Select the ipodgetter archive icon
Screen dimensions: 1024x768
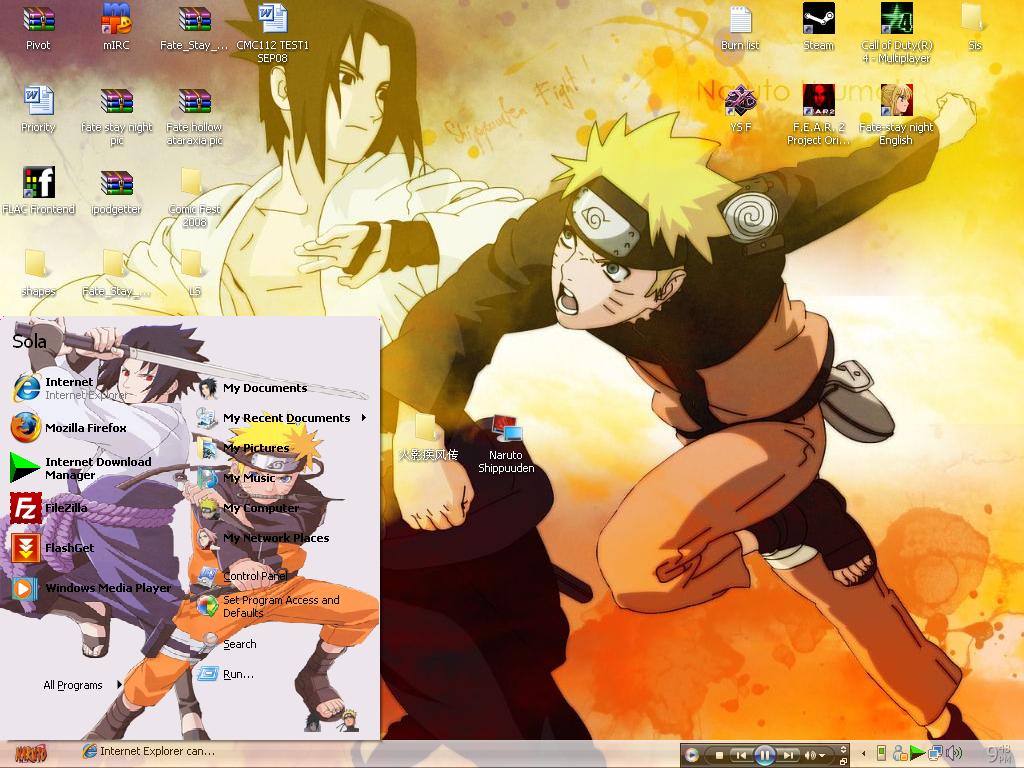click(116, 192)
